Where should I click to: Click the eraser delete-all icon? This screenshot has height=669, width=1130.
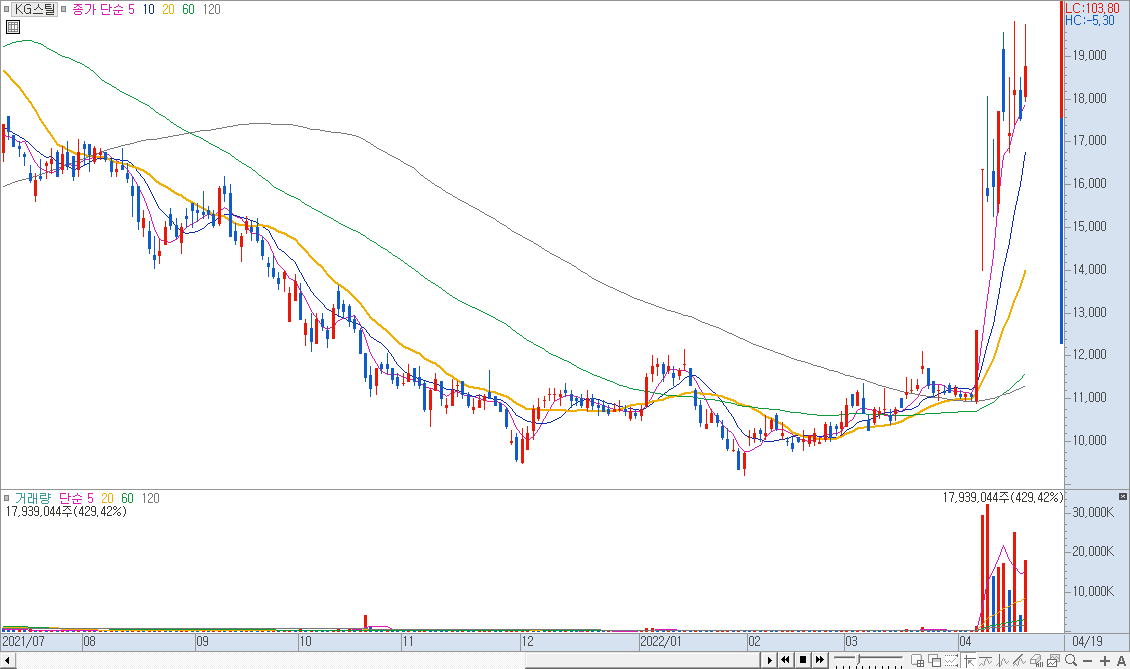click(1036, 660)
